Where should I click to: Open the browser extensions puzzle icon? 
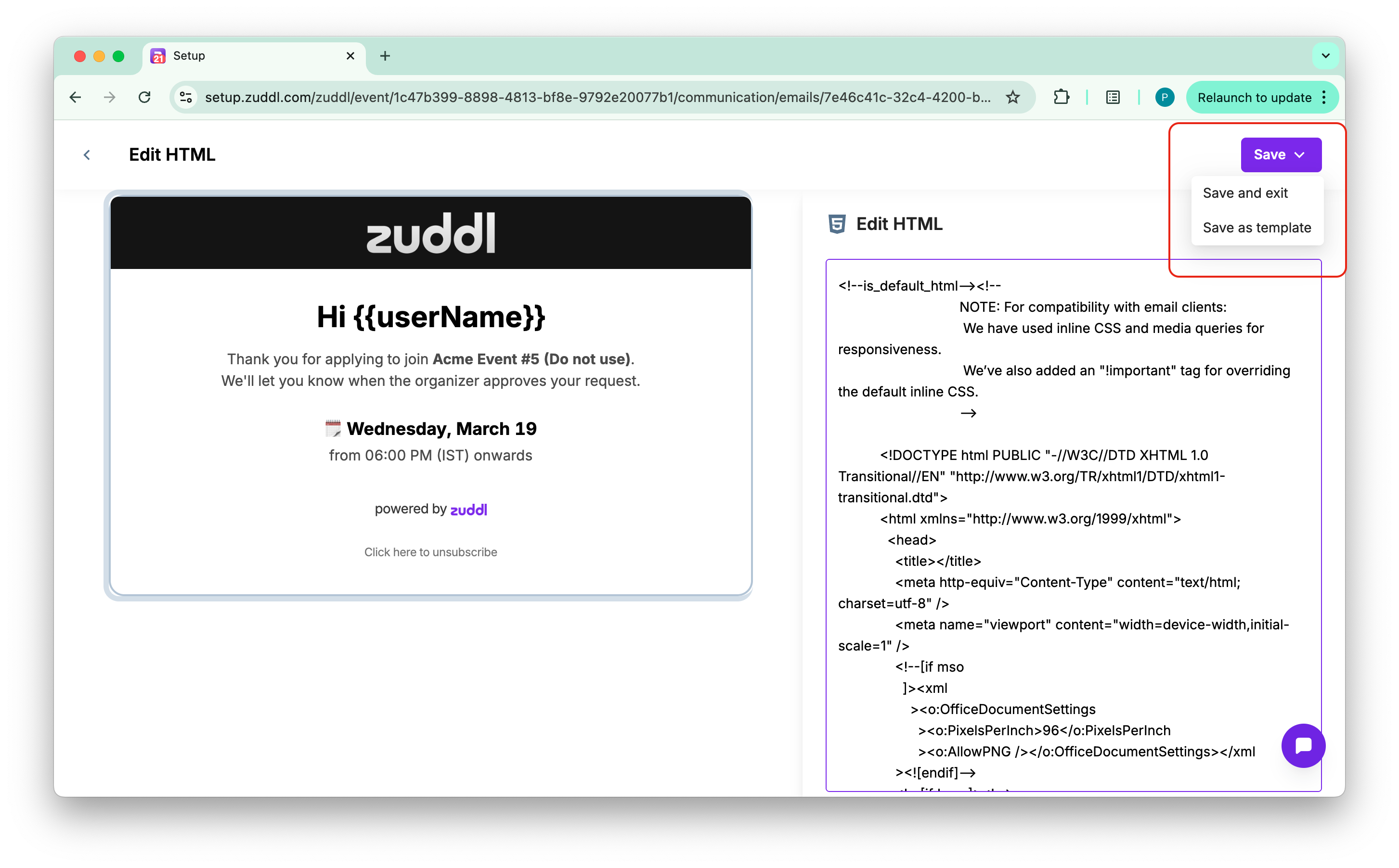click(x=1062, y=98)
